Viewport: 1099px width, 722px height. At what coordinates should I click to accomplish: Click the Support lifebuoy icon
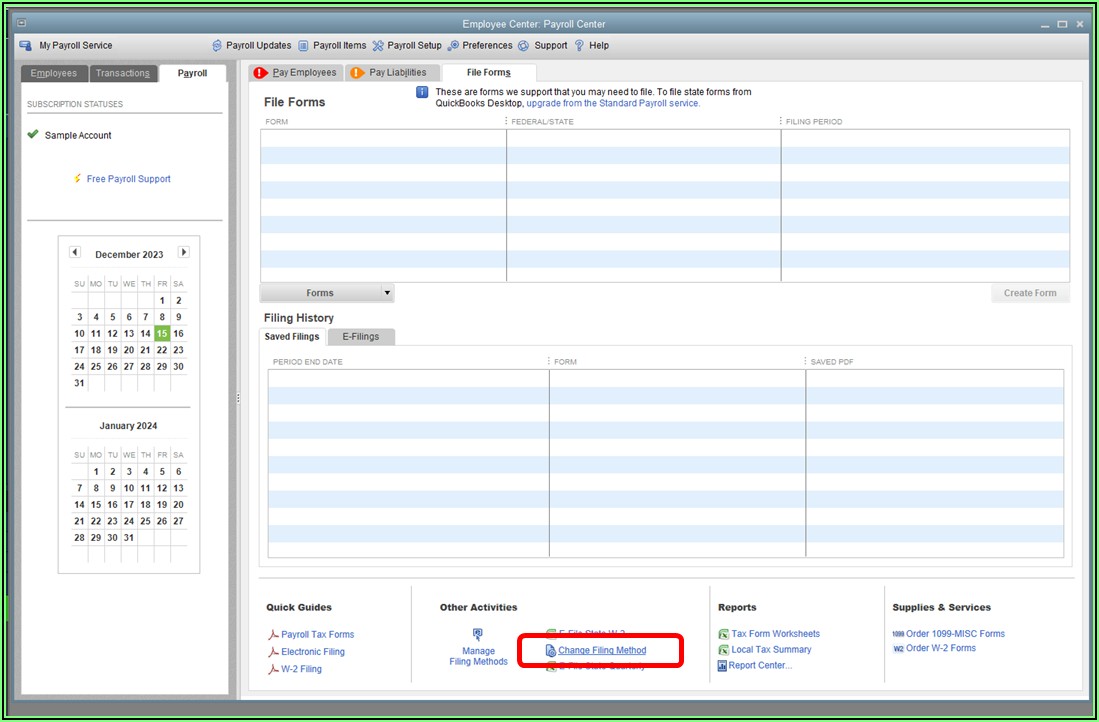click(x=524, y=46)
